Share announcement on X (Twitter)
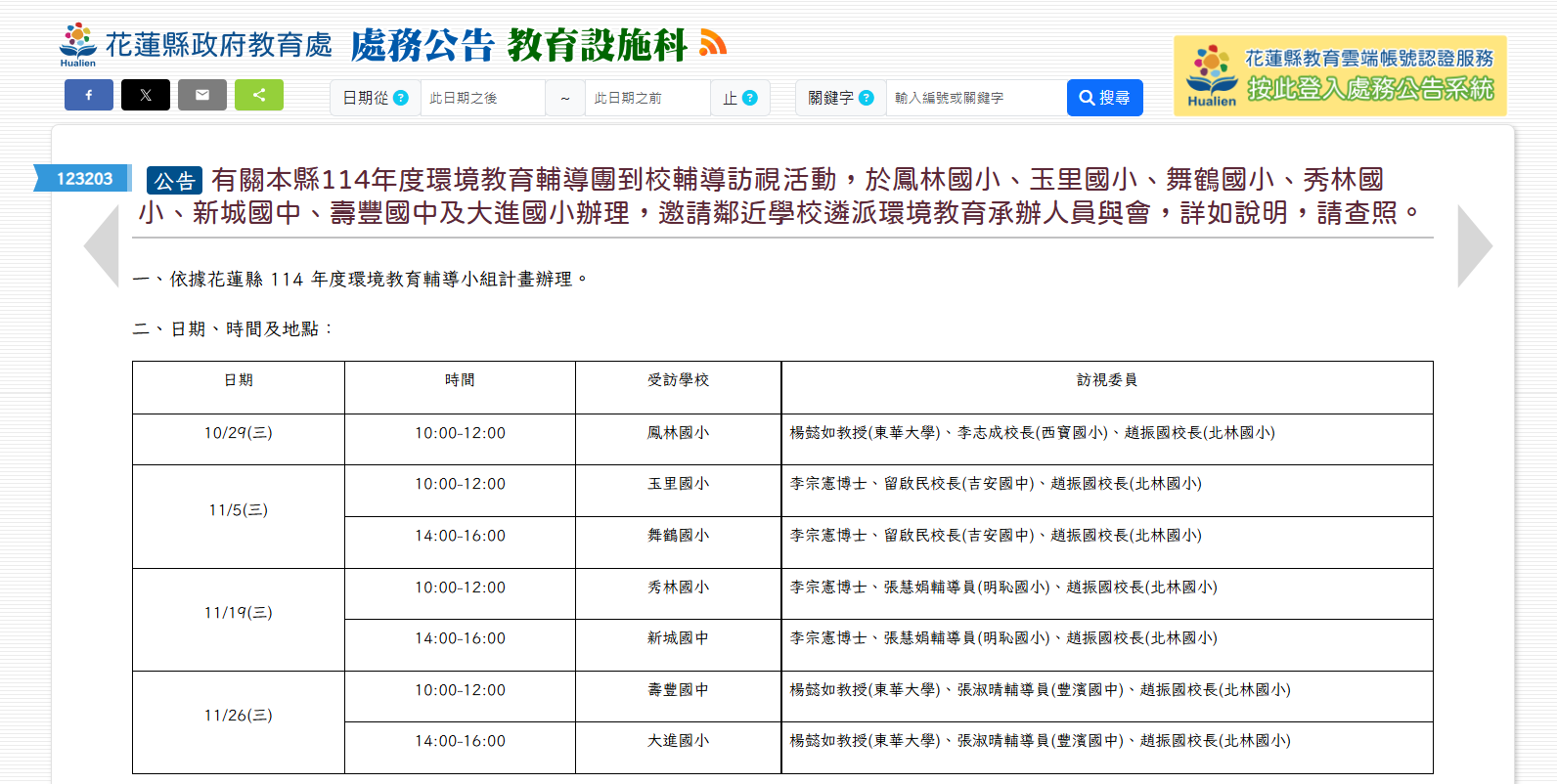 (x=145, y=95)
